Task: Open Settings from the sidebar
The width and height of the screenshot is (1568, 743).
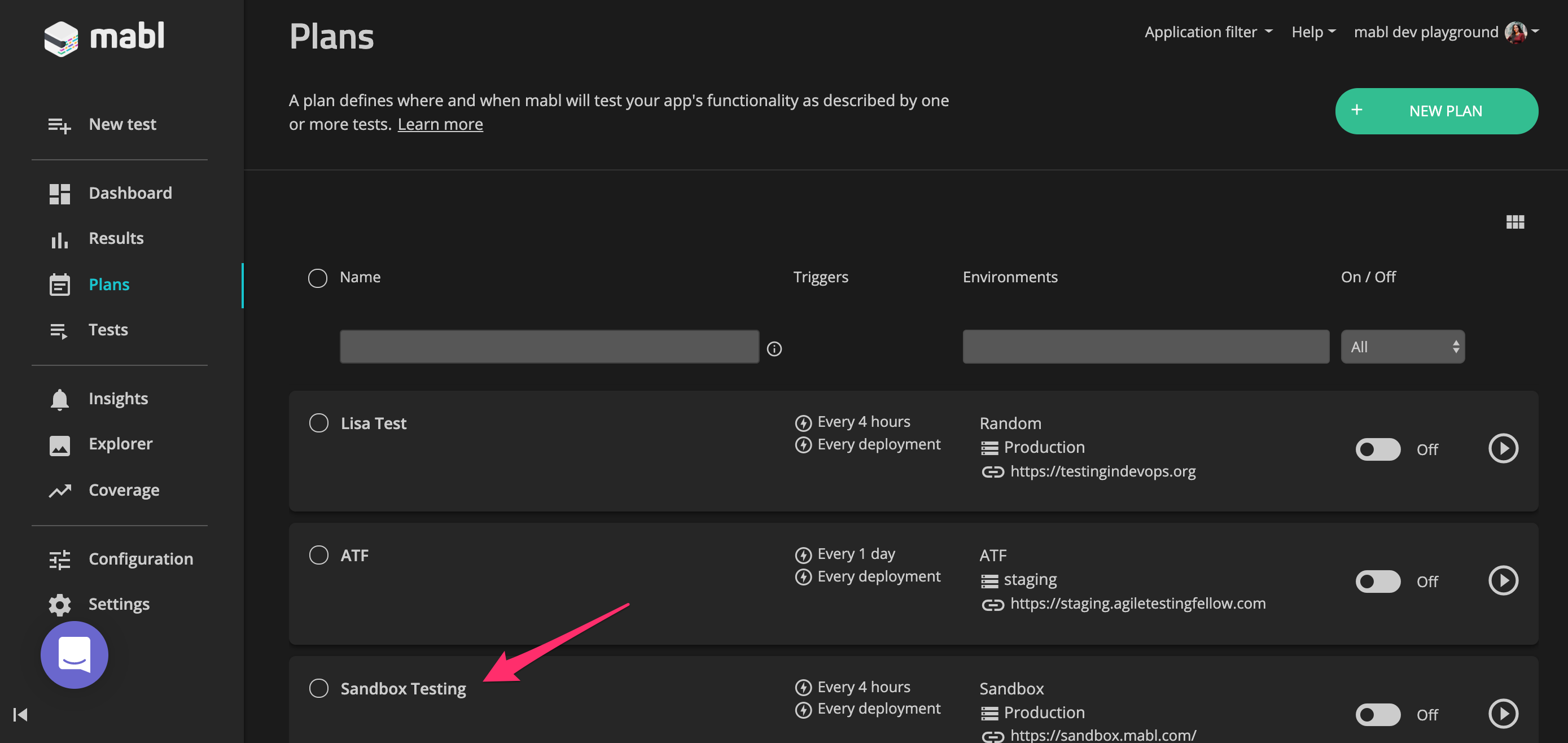Action: pyautogui.click(x=119, y=604)
